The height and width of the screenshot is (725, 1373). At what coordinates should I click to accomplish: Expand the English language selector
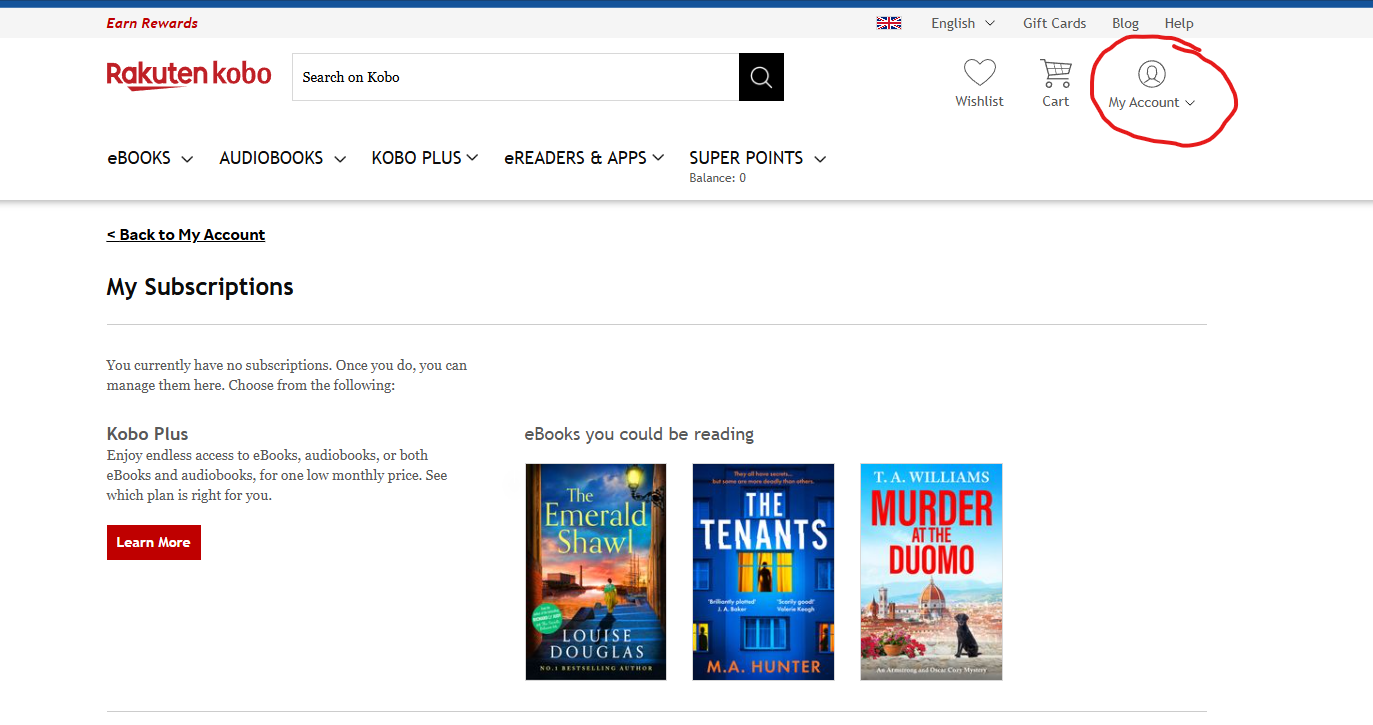click(x=960, y=22)
